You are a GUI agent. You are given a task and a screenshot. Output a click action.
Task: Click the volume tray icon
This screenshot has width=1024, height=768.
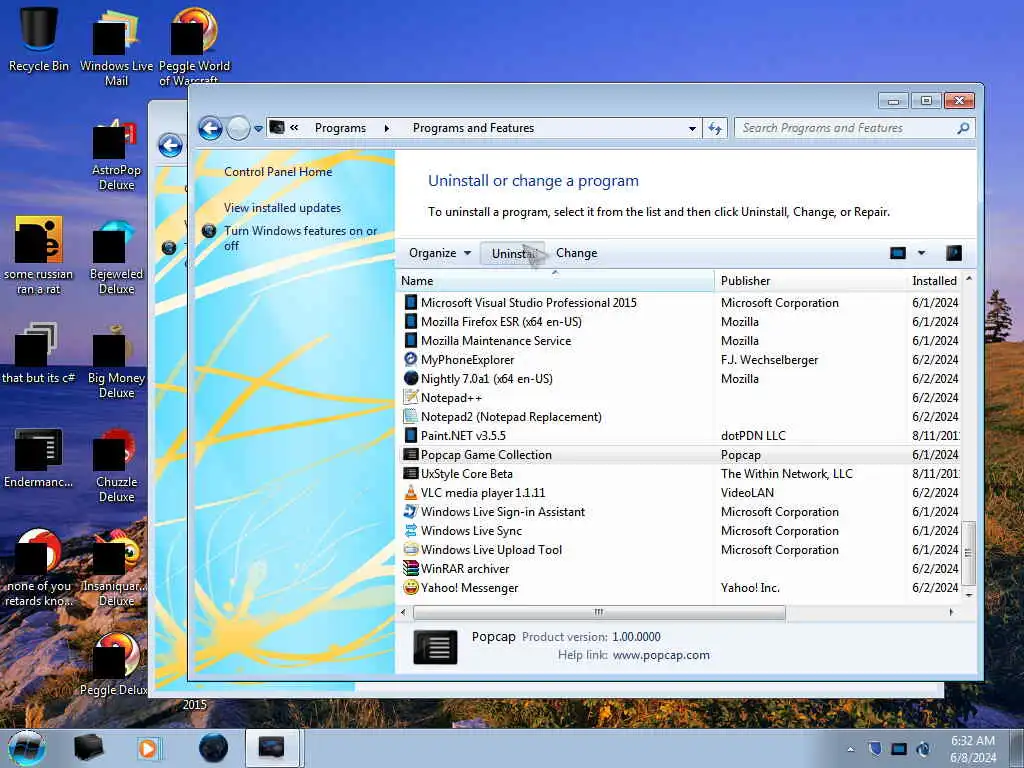tap(923, 749)
